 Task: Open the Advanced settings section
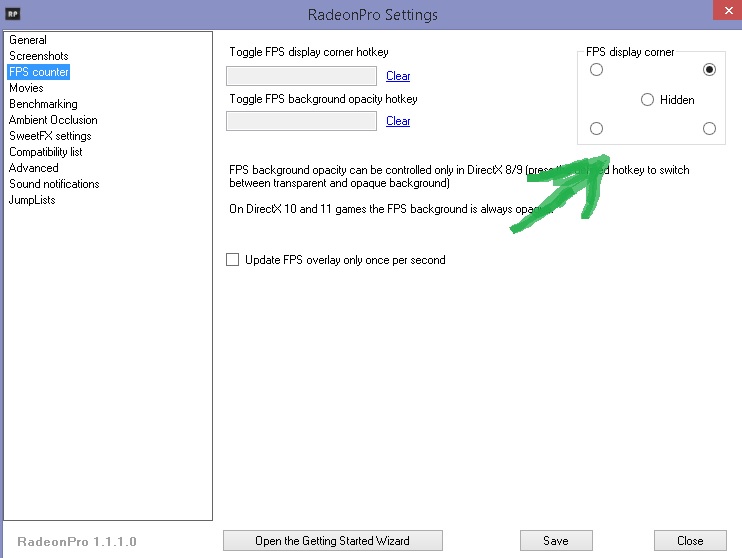[34, 168]
